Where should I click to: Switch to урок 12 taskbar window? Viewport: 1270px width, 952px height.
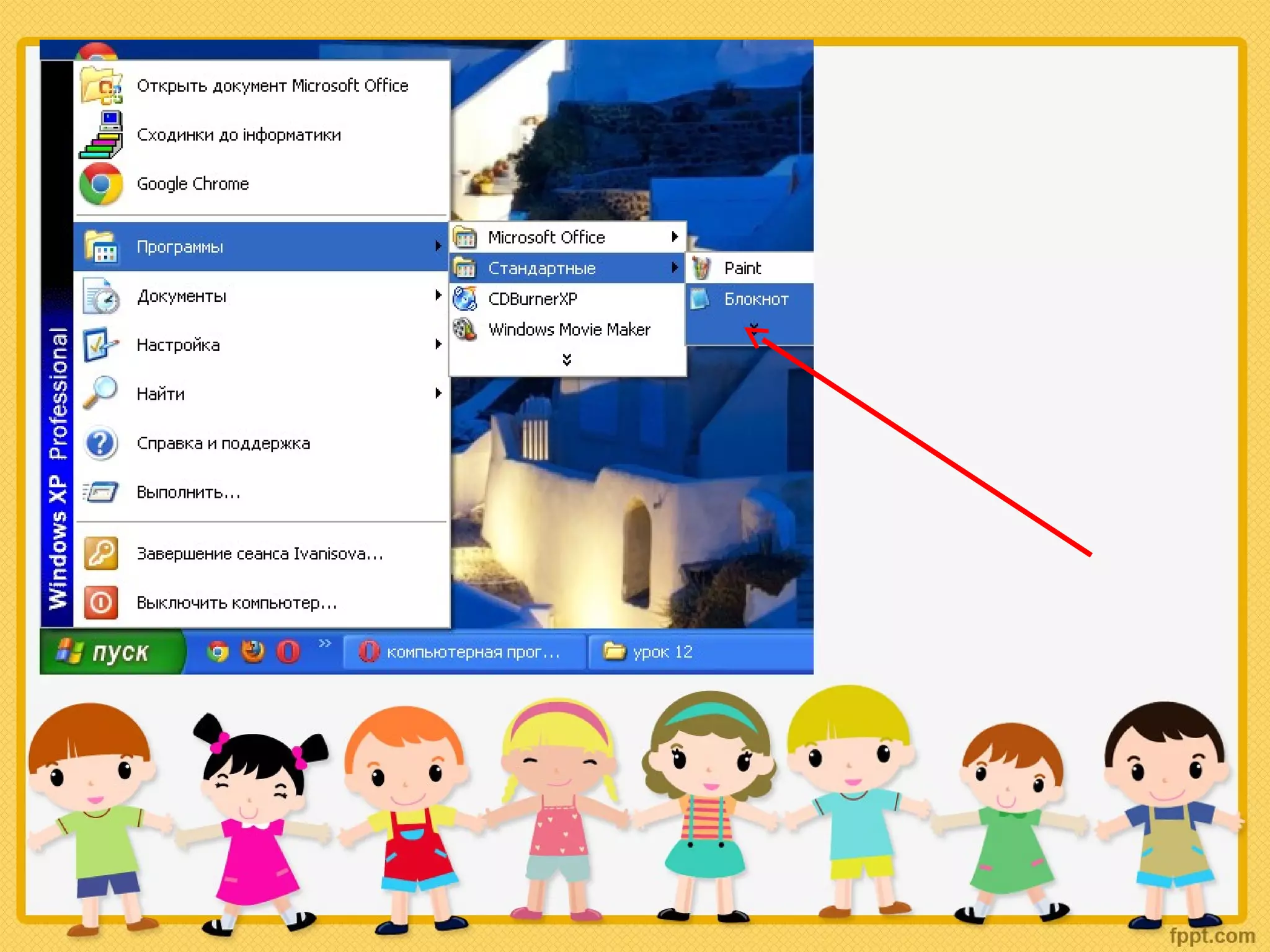[661, 652]
